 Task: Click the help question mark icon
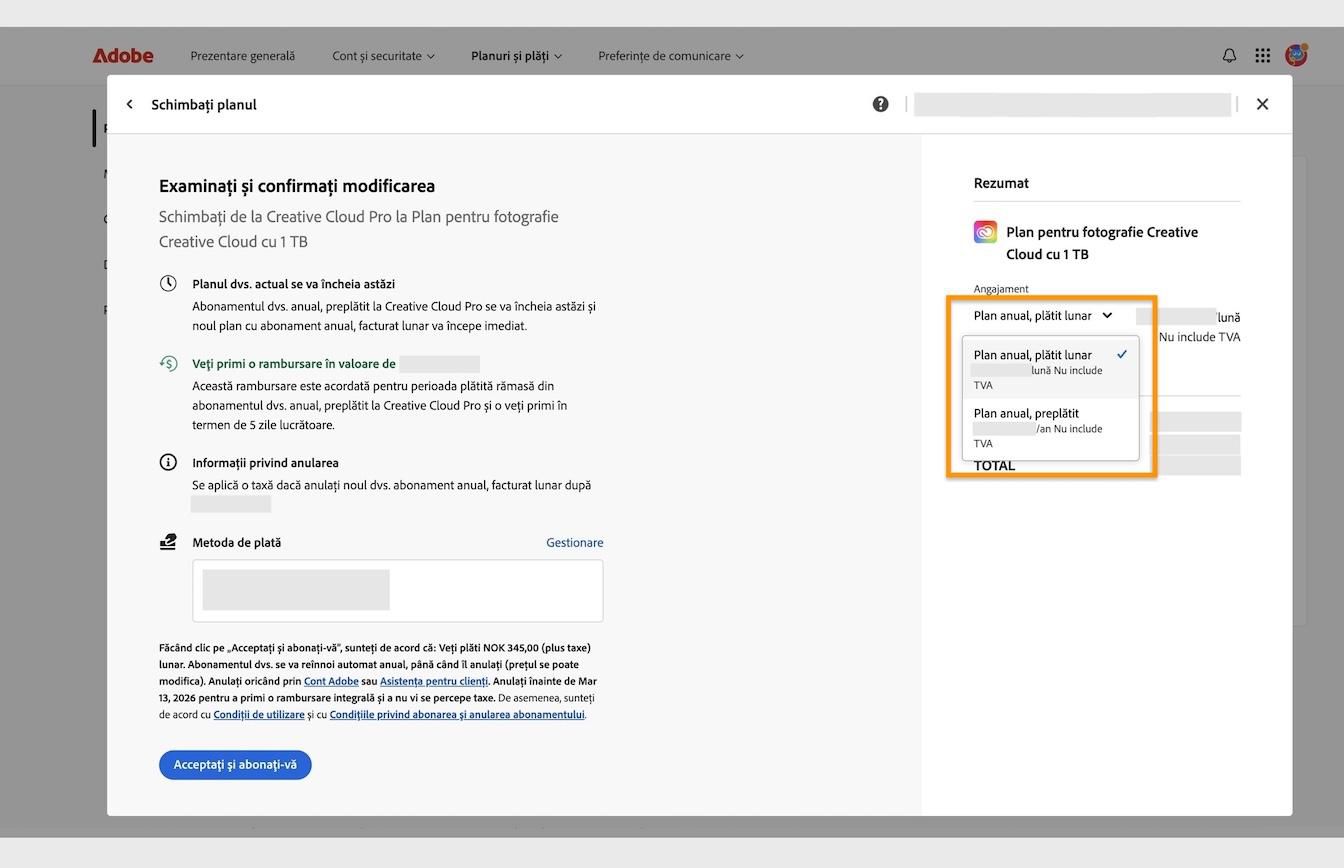[x=880, y=104]
